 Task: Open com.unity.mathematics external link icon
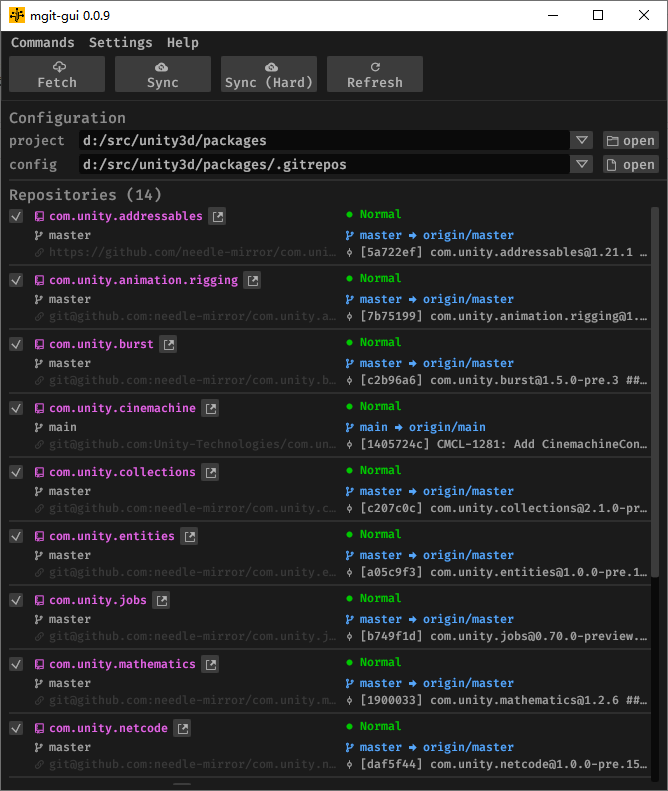[x=211, y=665]
